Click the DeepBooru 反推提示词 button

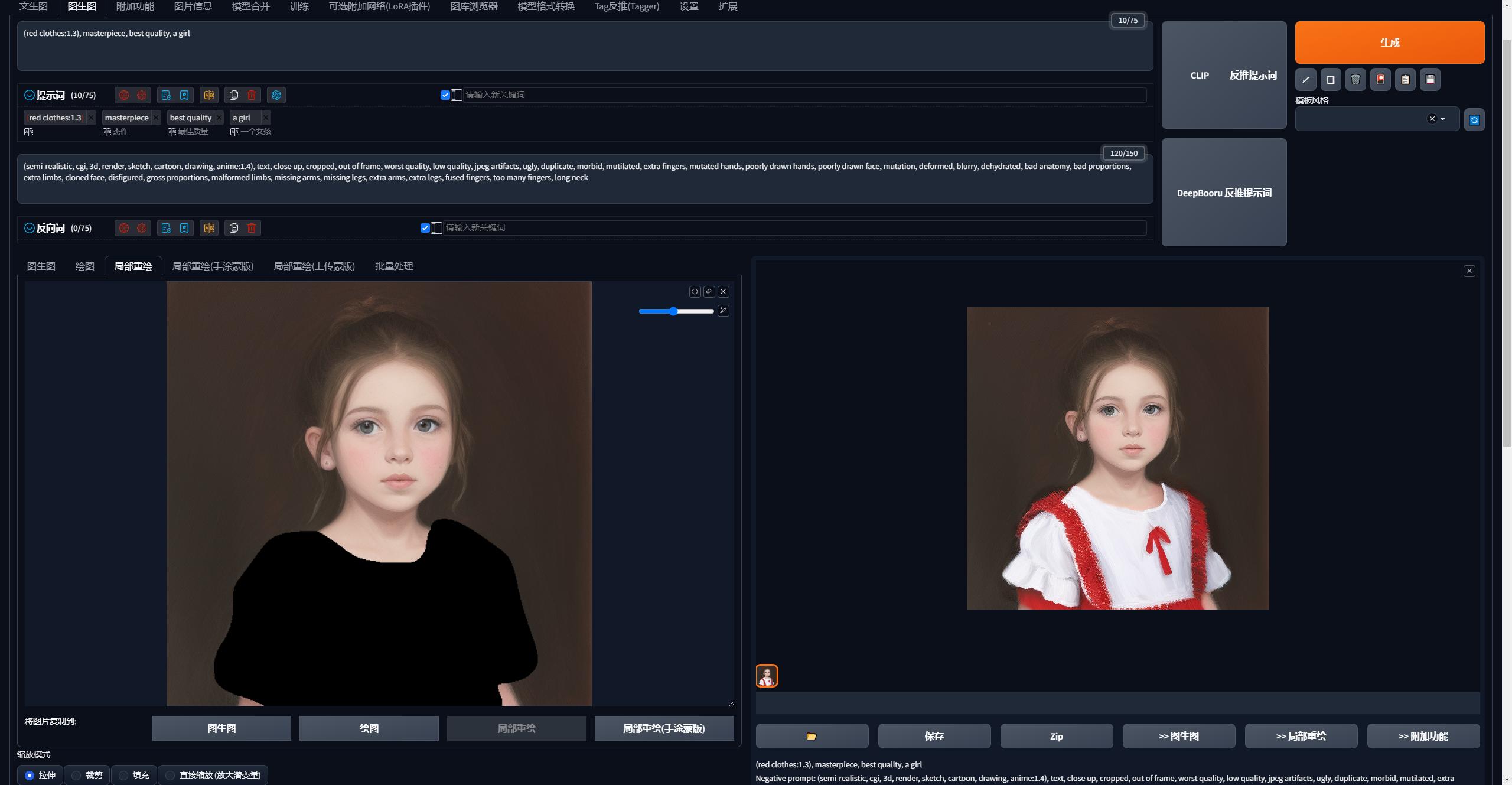click(1224, 193)
